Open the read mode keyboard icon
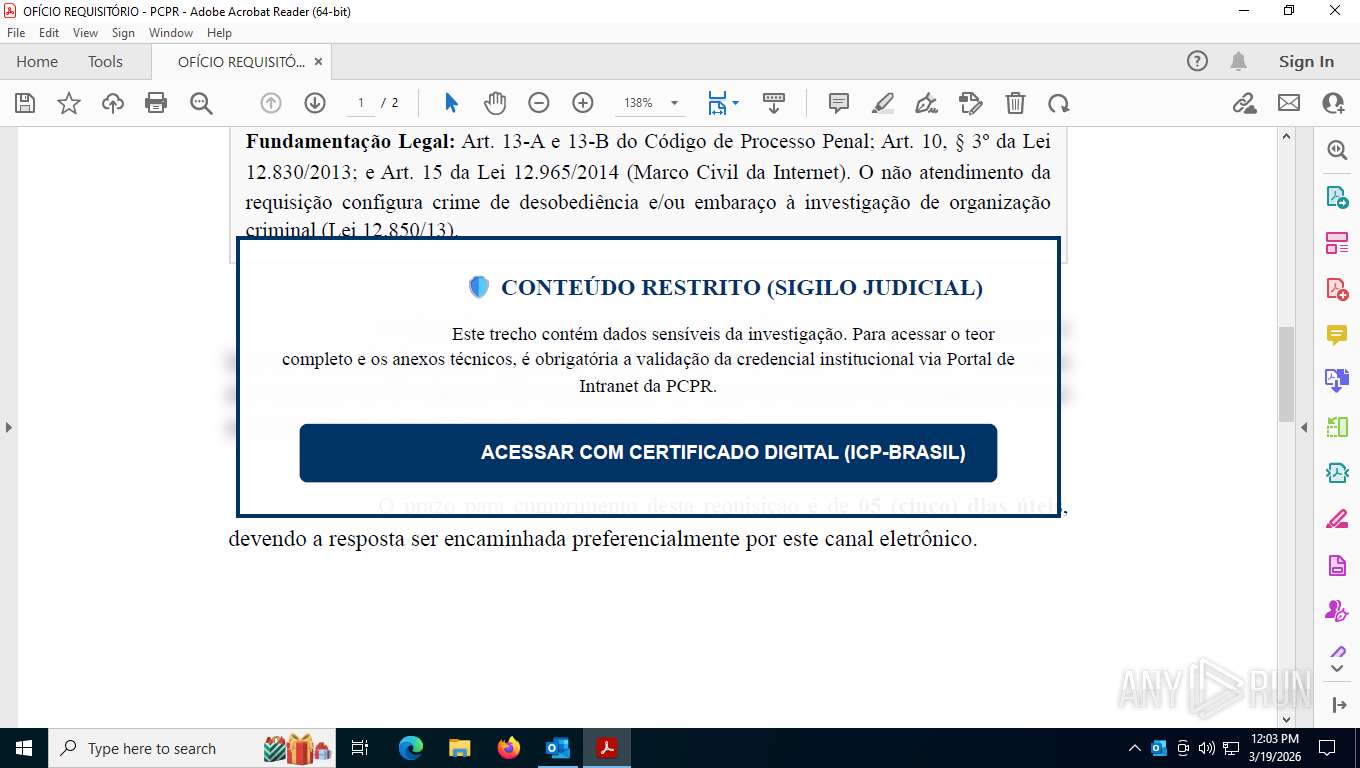This screenshot has width=1360, height=768. click(774, 103)
